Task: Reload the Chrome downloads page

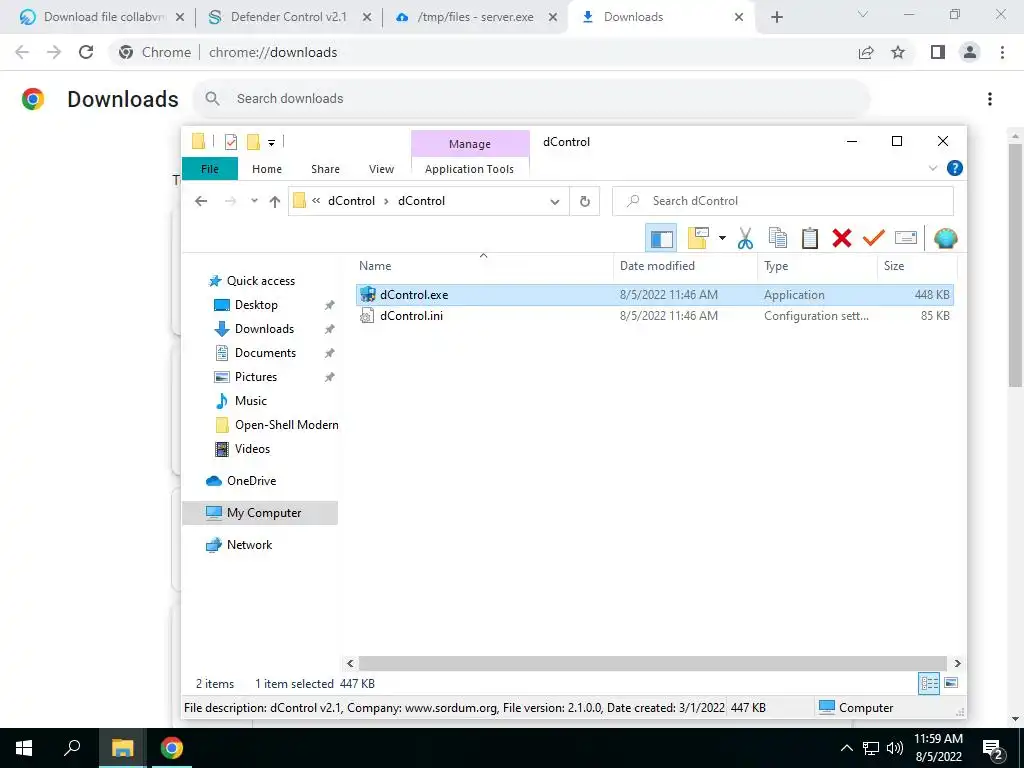Action: pyautogui.click(x=86, y=52)
